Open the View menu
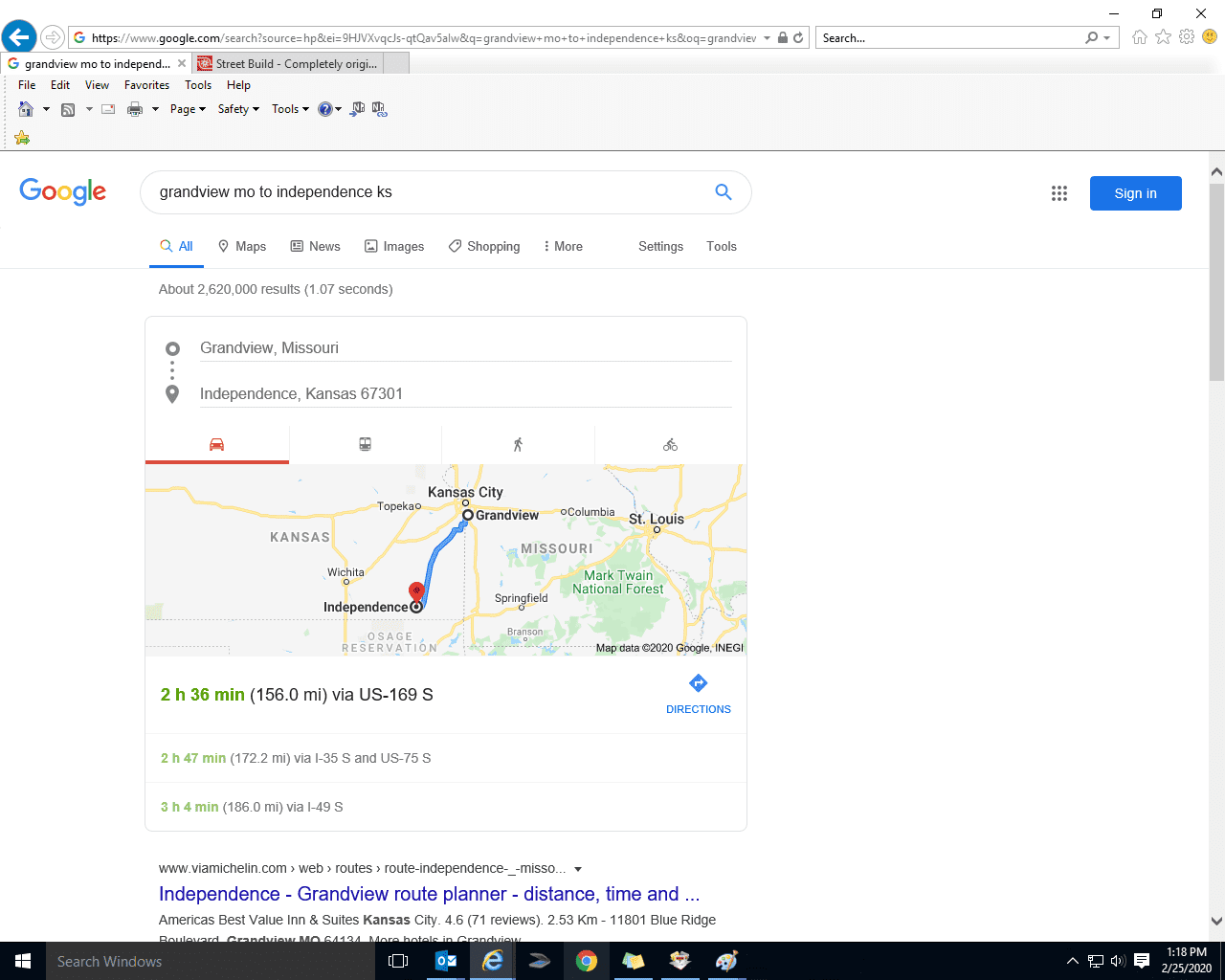The width and height of the screenshot is (1225, 980). tap(98, 85)
